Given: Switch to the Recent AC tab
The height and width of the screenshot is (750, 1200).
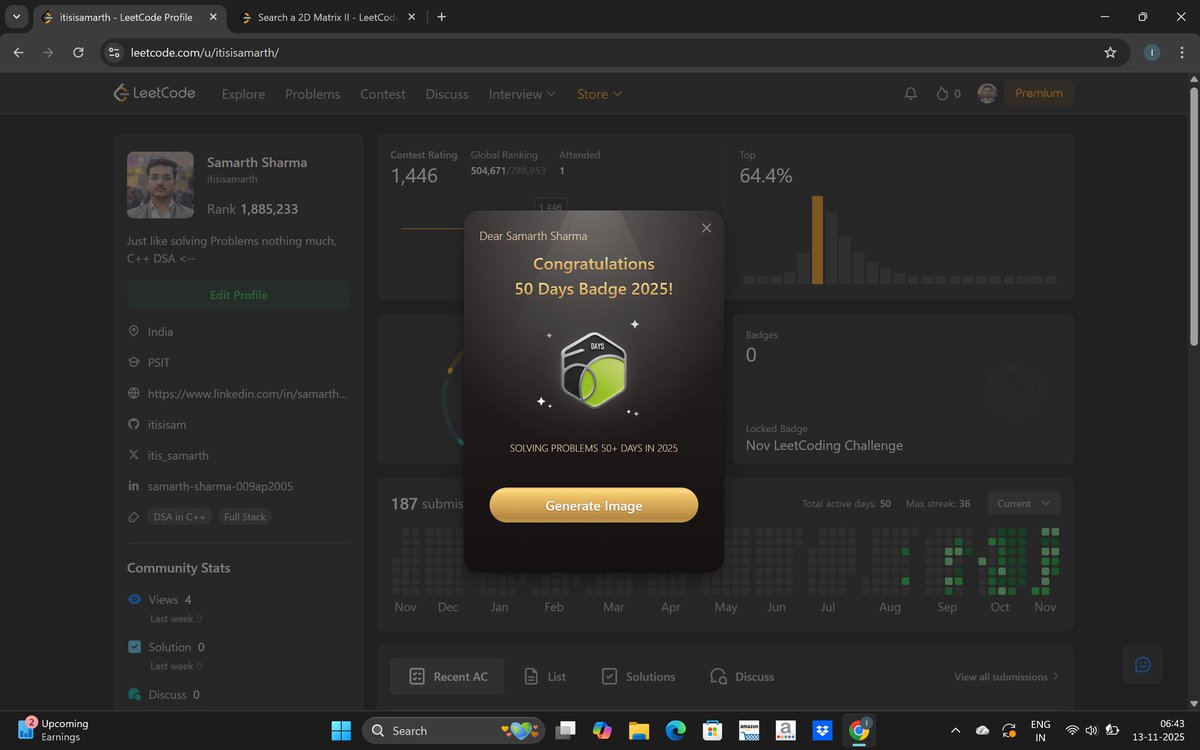Looking at the screenshot, I should click(x=448, y=677).
